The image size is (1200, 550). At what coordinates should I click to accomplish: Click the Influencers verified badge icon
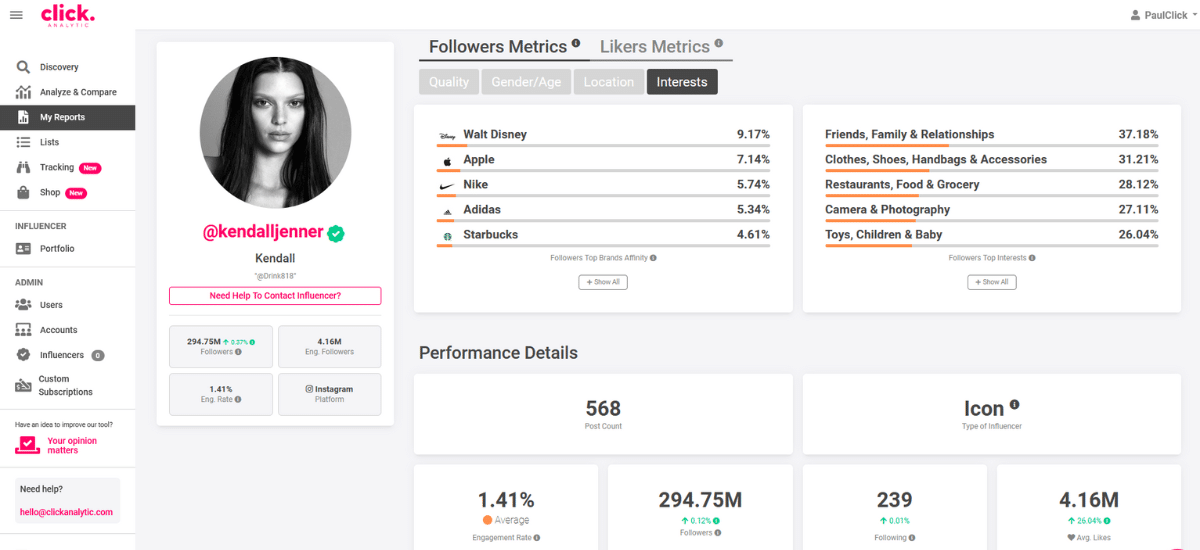[x=23, y=355]
